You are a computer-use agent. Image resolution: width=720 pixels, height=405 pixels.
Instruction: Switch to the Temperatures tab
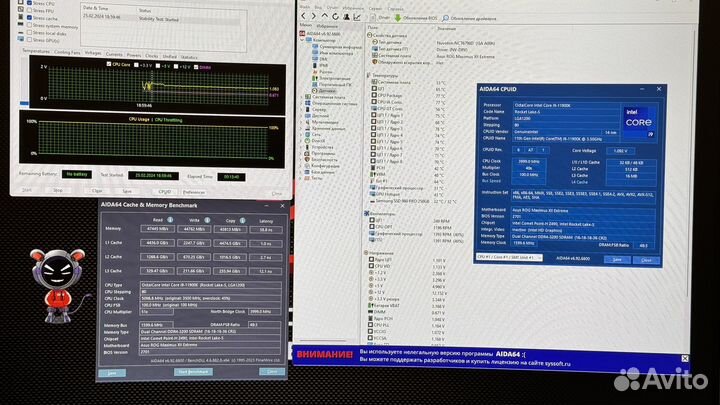(35, 51)
